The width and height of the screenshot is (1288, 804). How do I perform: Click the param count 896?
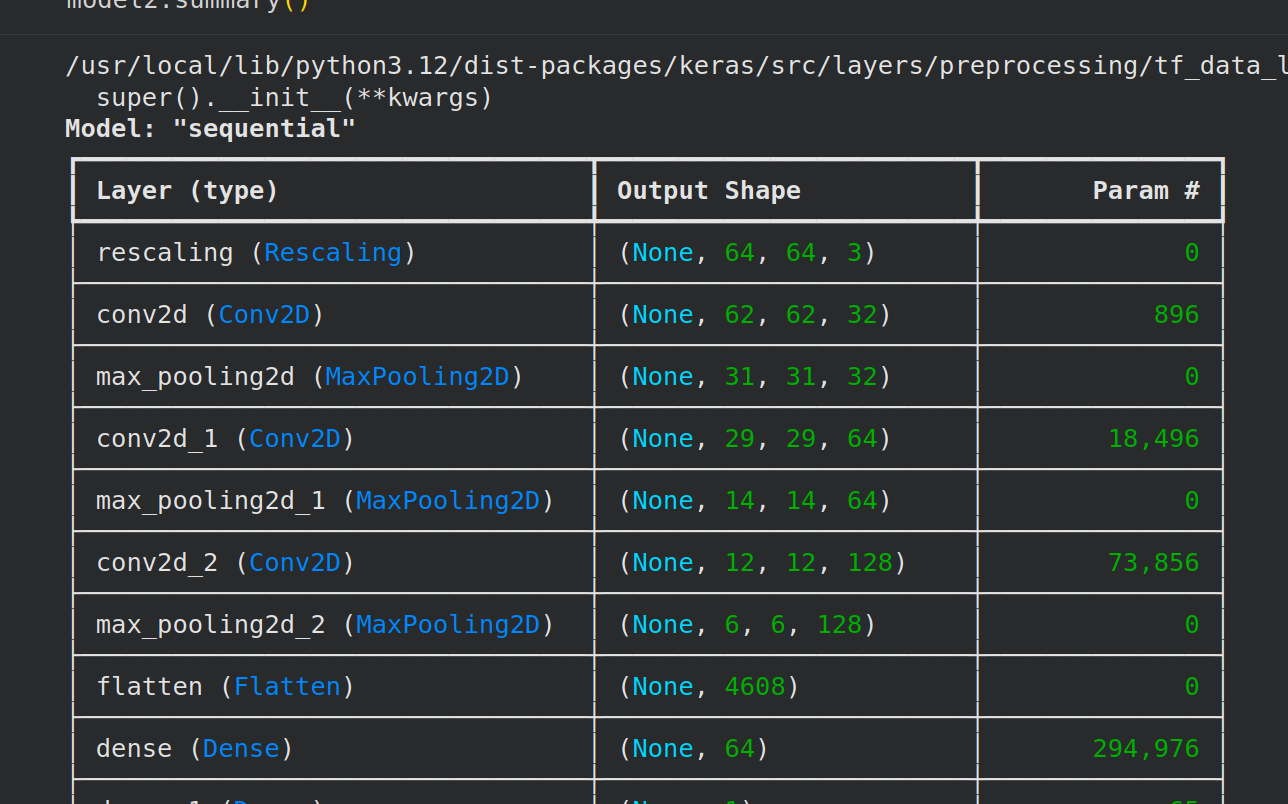pyautogui.click(x=1176, y=315)
